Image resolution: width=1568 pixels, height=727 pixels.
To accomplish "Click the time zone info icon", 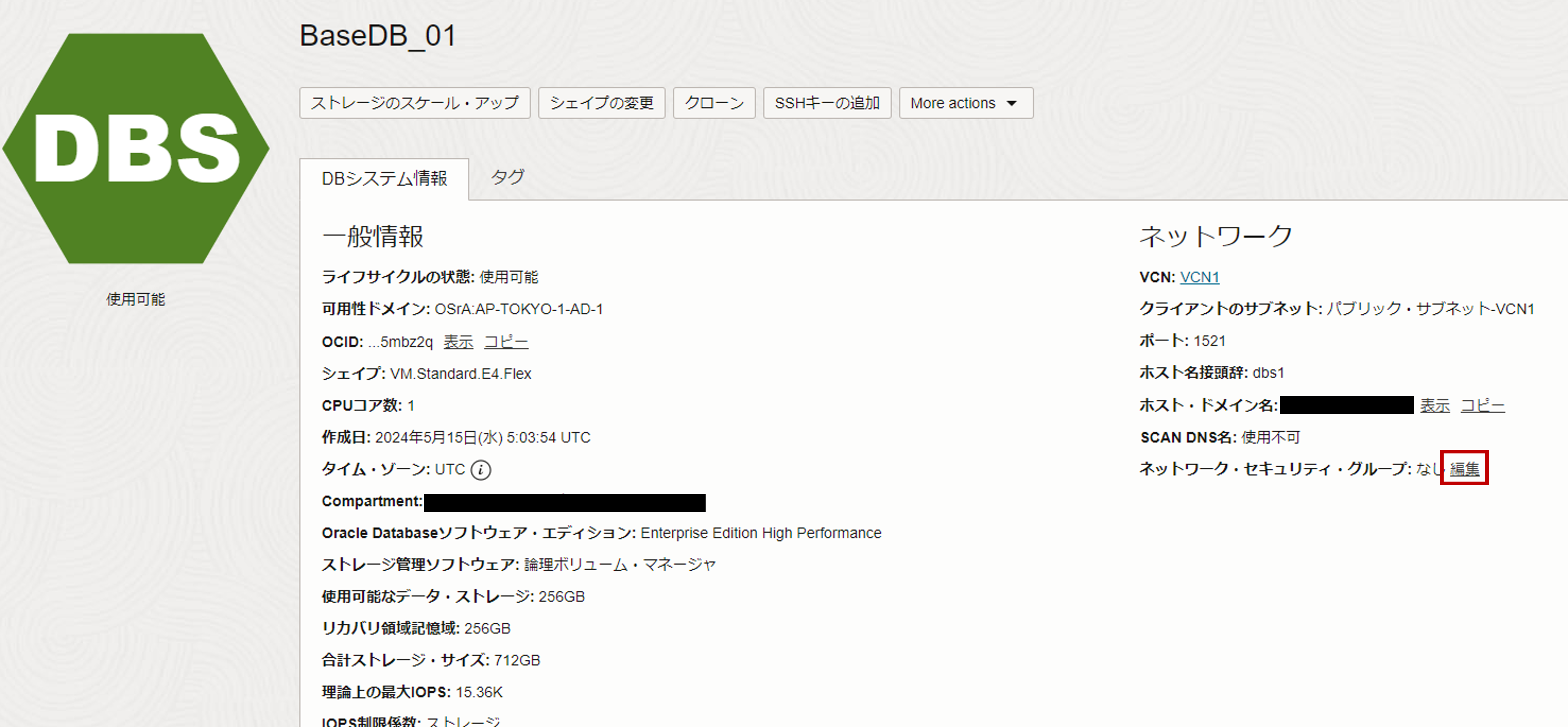I will (481, 470).
